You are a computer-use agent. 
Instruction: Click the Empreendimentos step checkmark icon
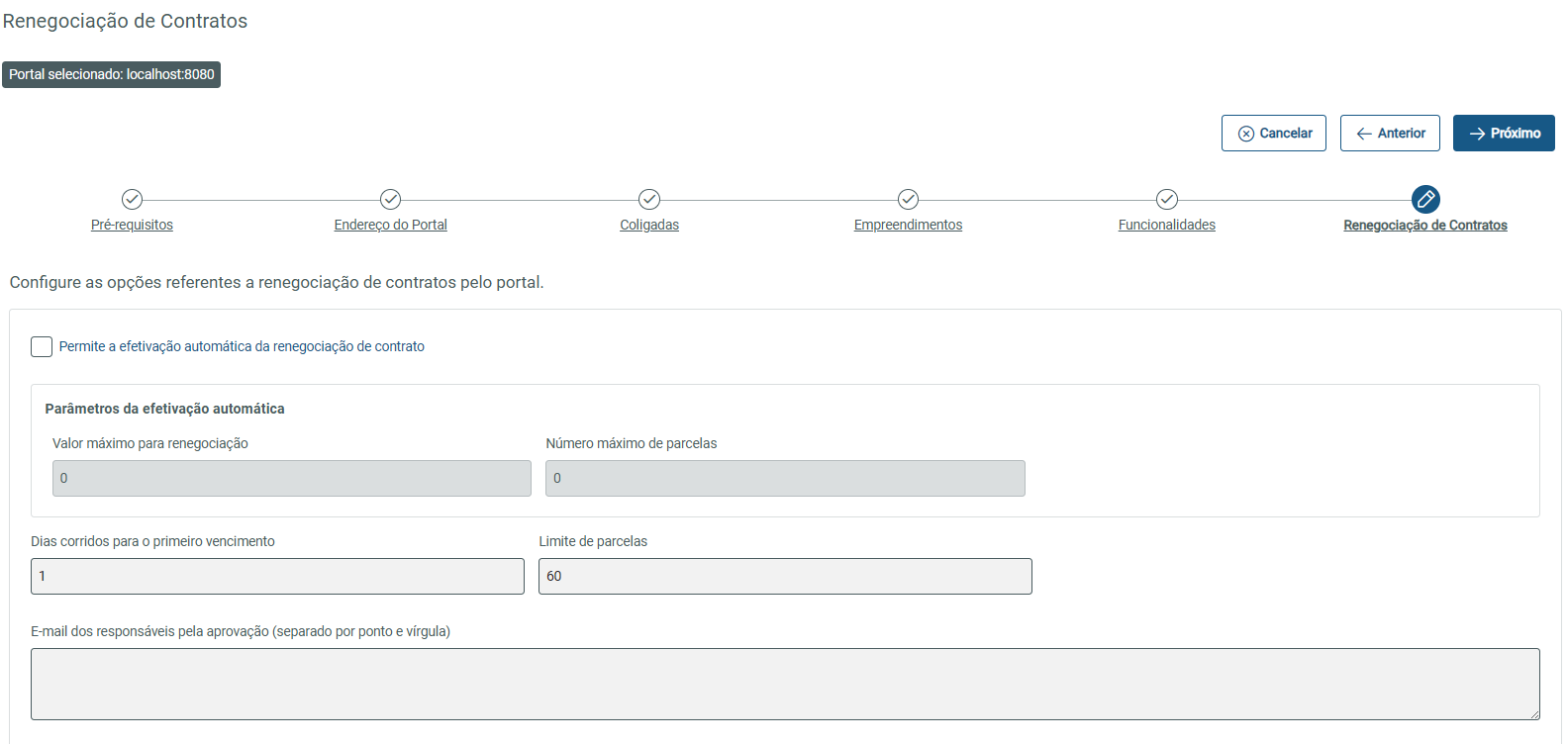coord(908,199)
